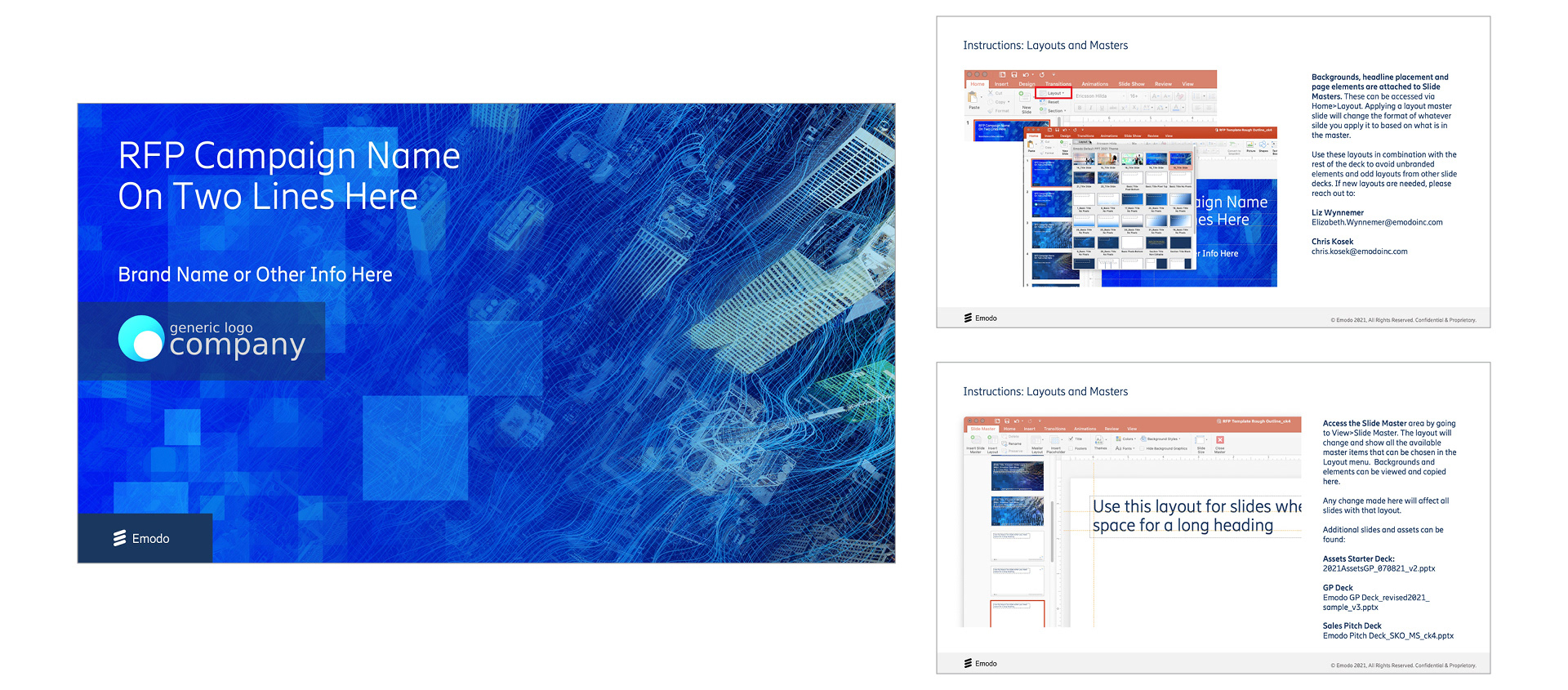
Task: Click 'Sales Pitch Deck' label
Action: [1352, 625]
